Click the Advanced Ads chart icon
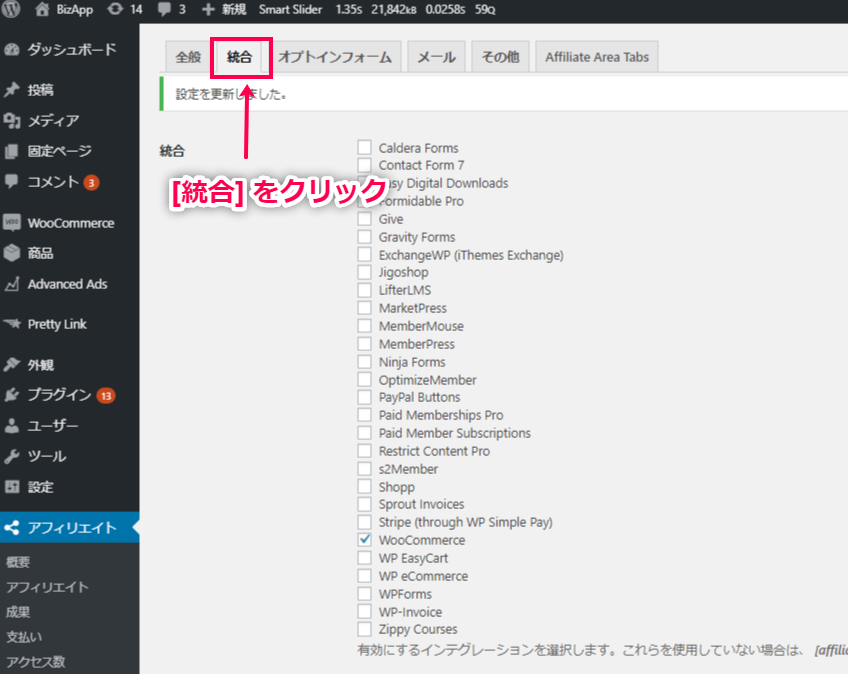Image resolution: width=848 pixels, height=674 pixels. 12,284
